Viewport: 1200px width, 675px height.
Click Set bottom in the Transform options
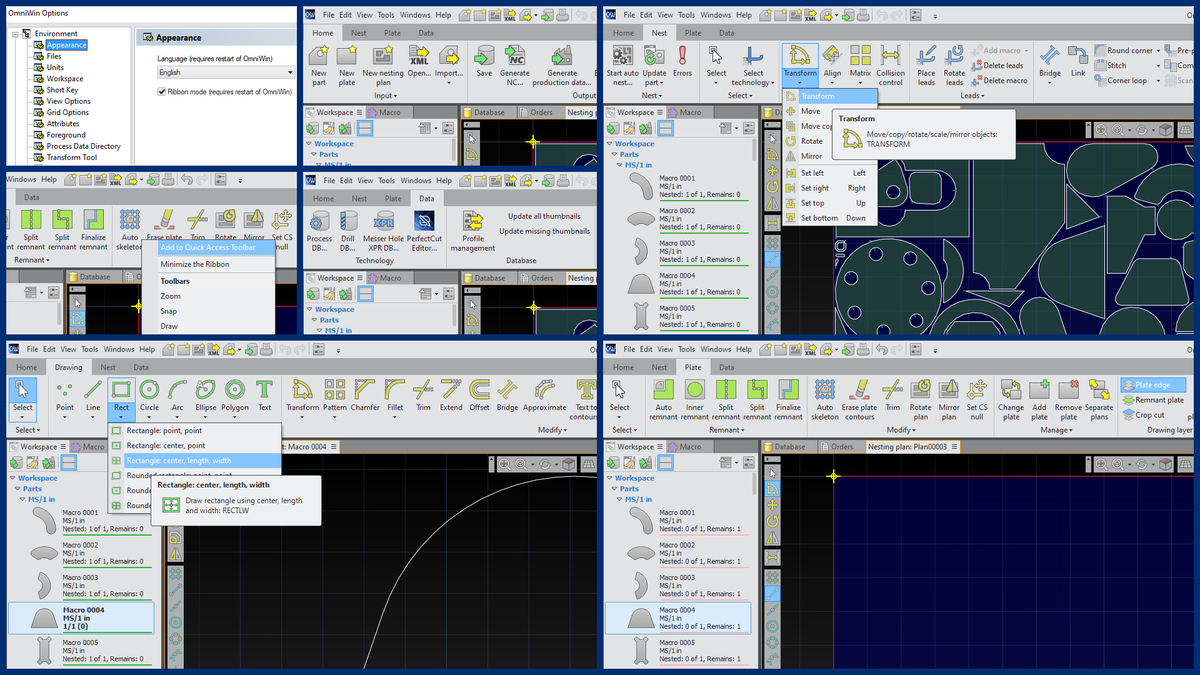click(820, 217)
